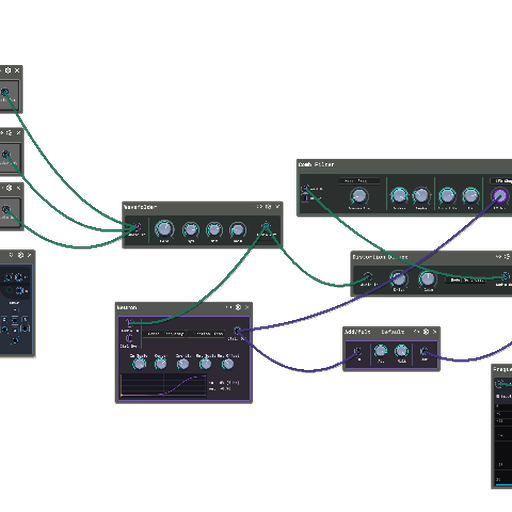This screenshot has width=512, height=512.
Task: Open the Distortion Curves settings gear
Action: [507, 257]
